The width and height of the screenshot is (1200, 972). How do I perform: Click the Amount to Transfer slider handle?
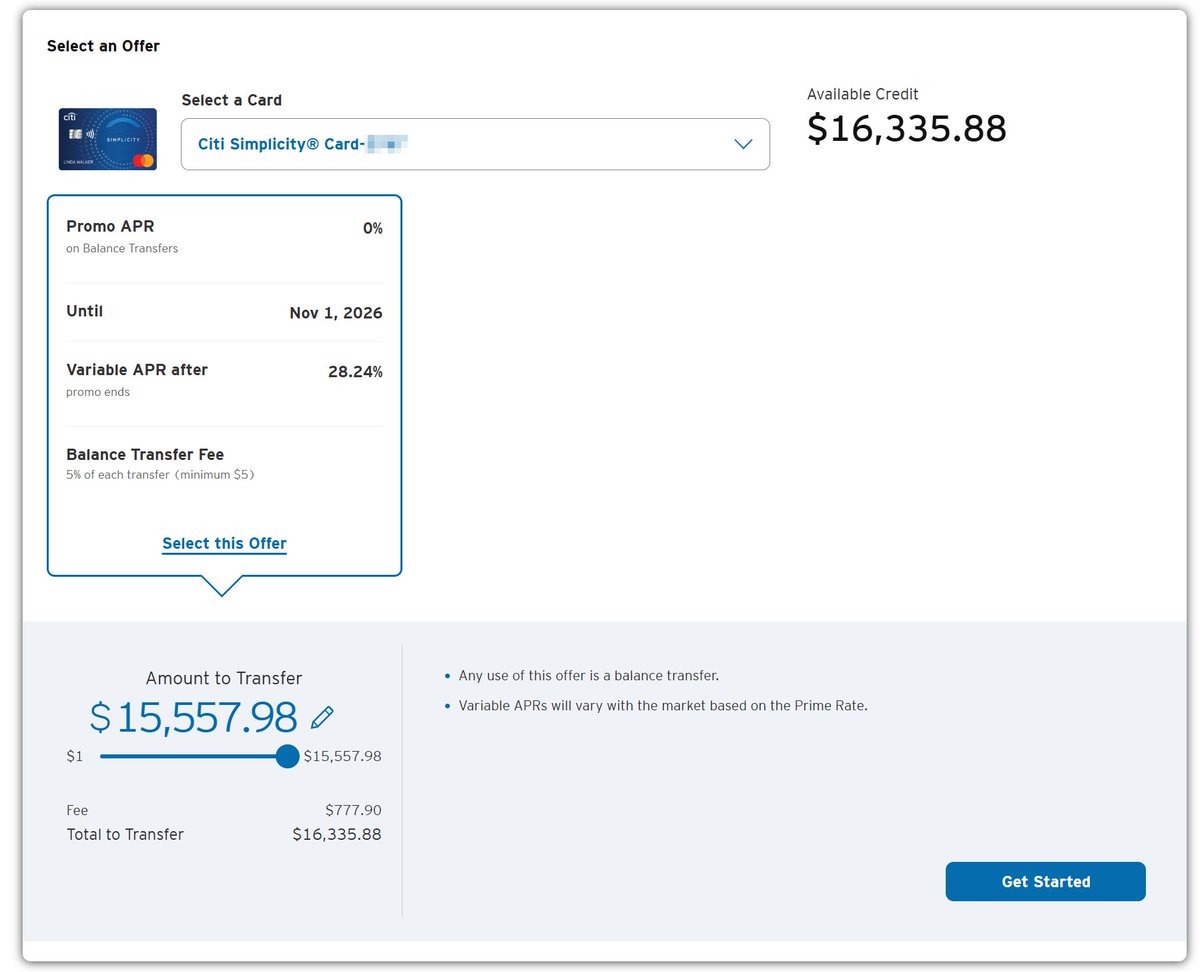pos(287,756)
